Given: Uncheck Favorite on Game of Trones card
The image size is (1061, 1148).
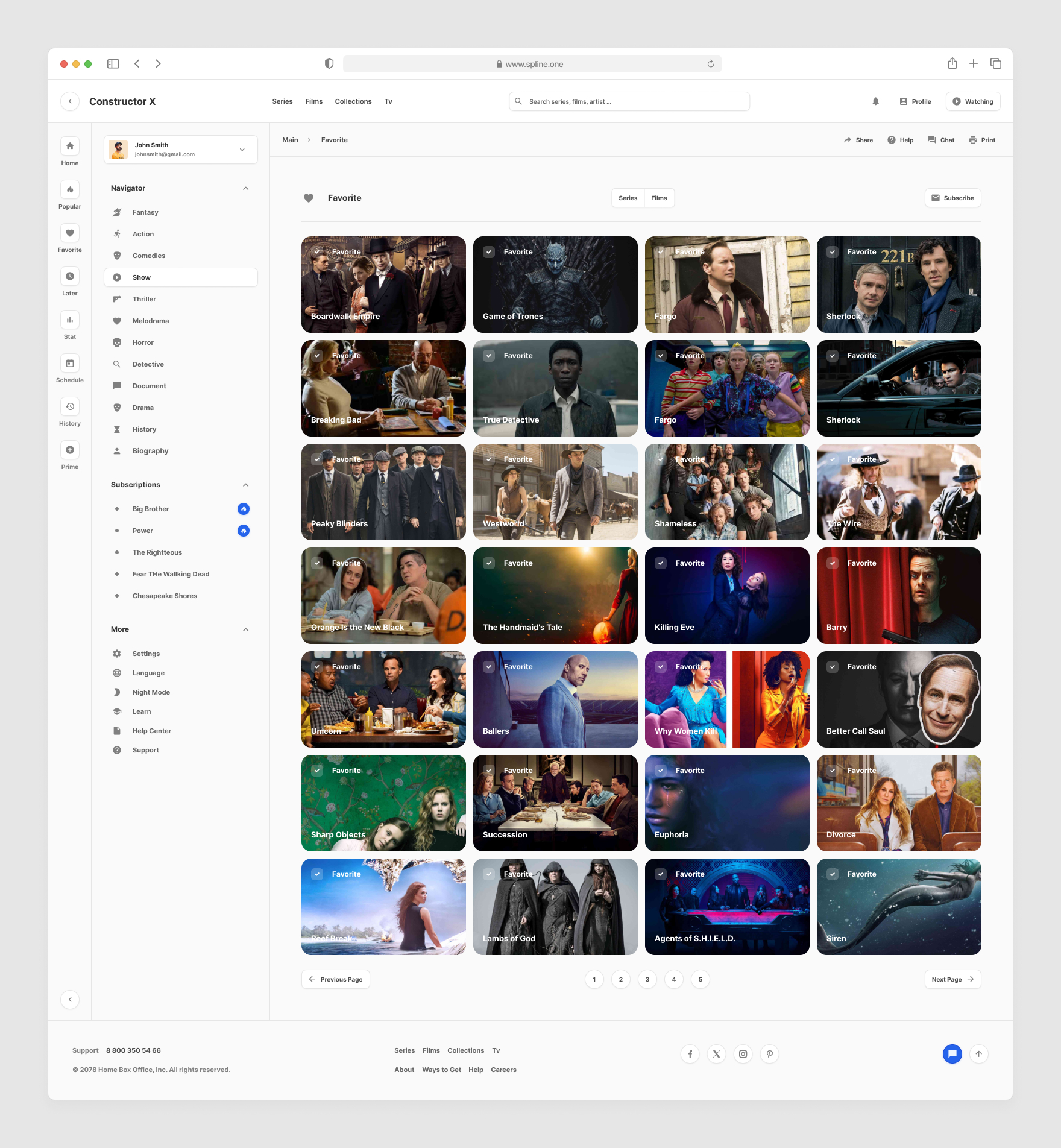Looking at the screenshot, I should (x=489, y=252).
